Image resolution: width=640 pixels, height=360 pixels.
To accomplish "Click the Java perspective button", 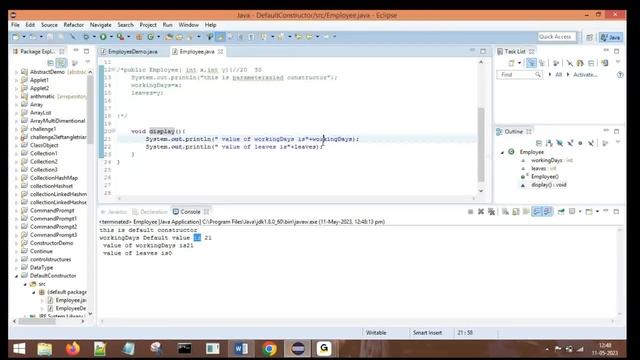I will tap(611, 37).
